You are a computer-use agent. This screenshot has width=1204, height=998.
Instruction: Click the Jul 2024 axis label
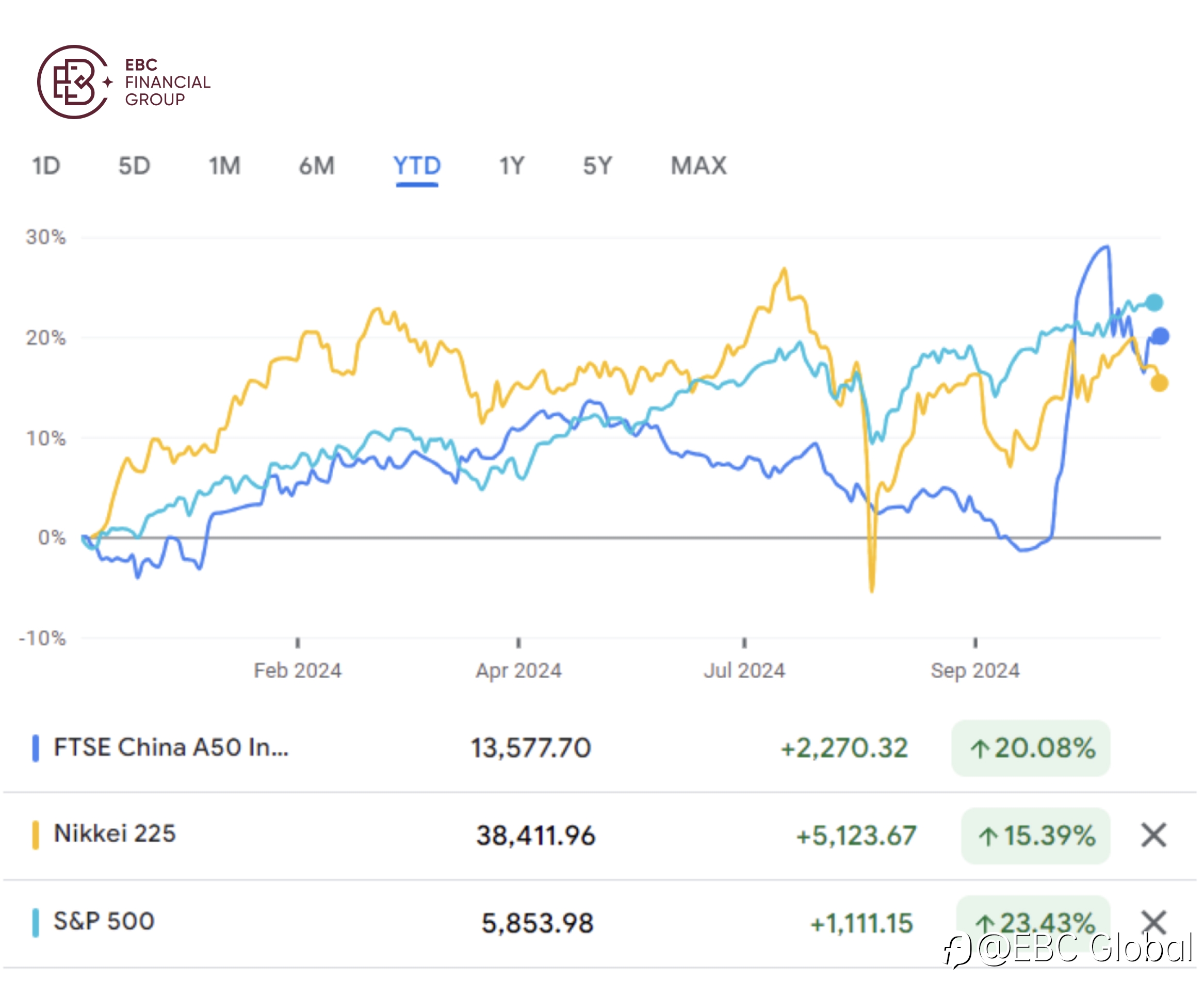tap(744, 670)
